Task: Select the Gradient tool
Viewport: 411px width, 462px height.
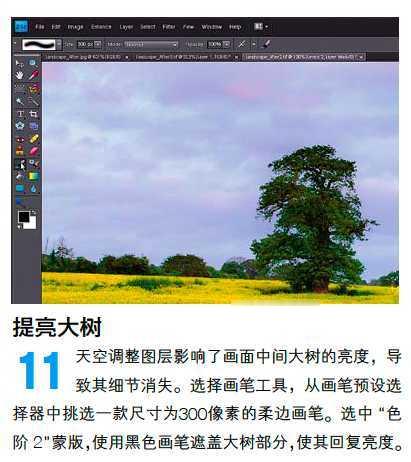Action: pos(33,176)
